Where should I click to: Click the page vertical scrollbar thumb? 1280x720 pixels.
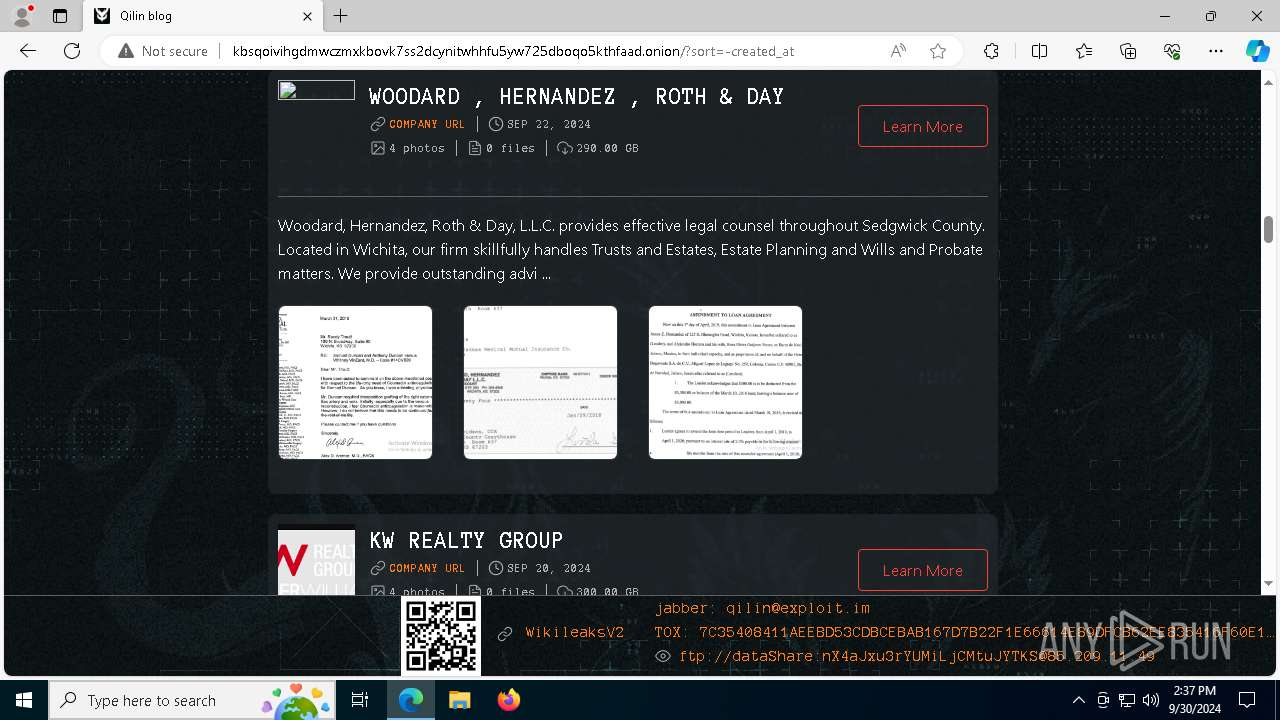(x=1268, y=228)
